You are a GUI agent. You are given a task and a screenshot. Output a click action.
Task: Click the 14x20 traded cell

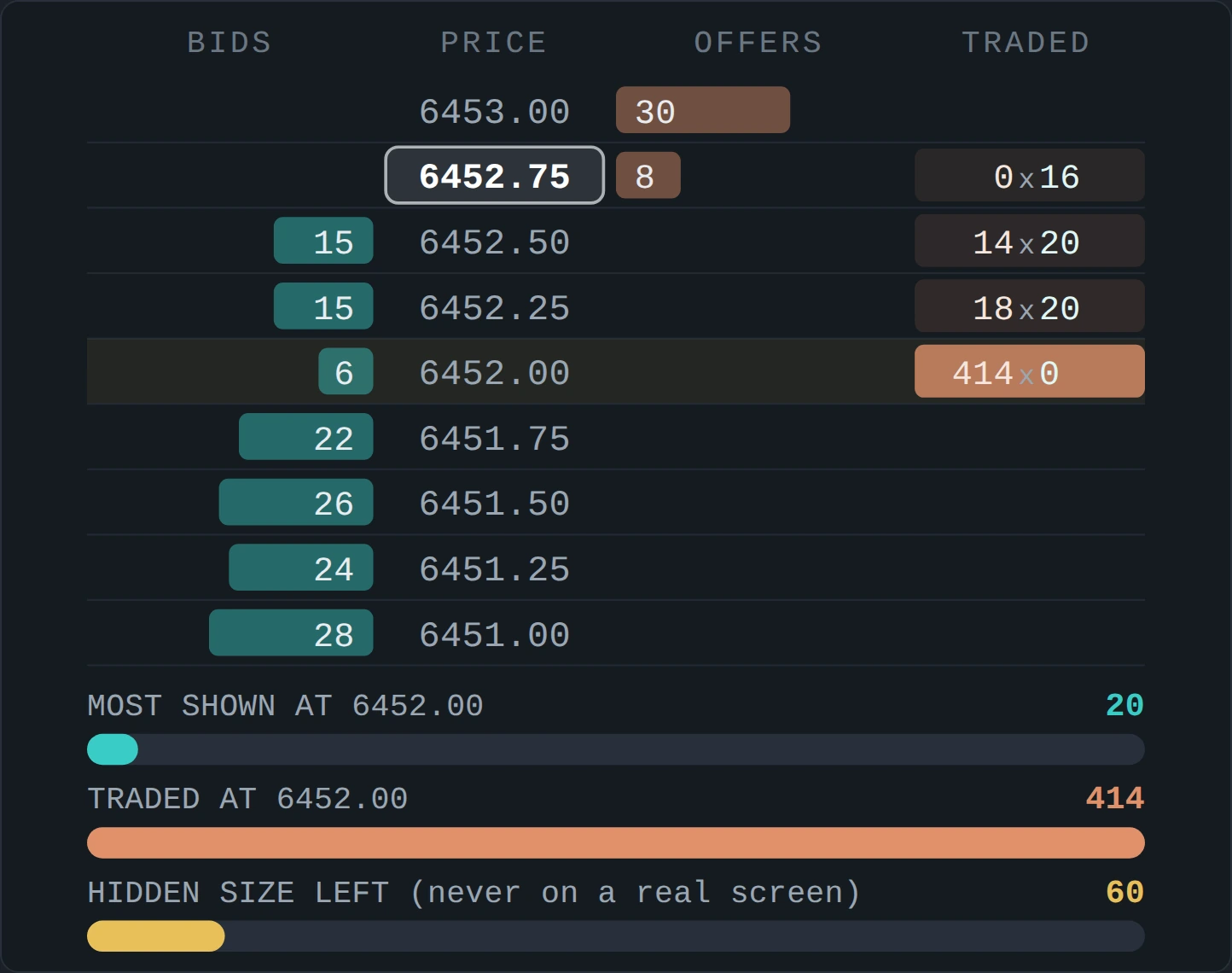pyautogui.click(x=1030, y=242)
